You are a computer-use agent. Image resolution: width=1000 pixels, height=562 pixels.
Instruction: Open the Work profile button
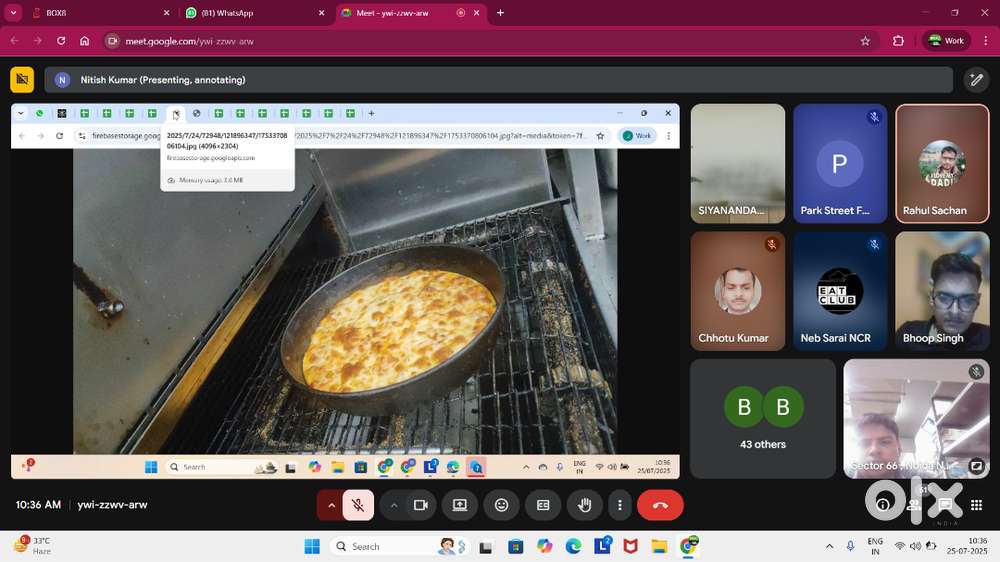click(946, 41)
